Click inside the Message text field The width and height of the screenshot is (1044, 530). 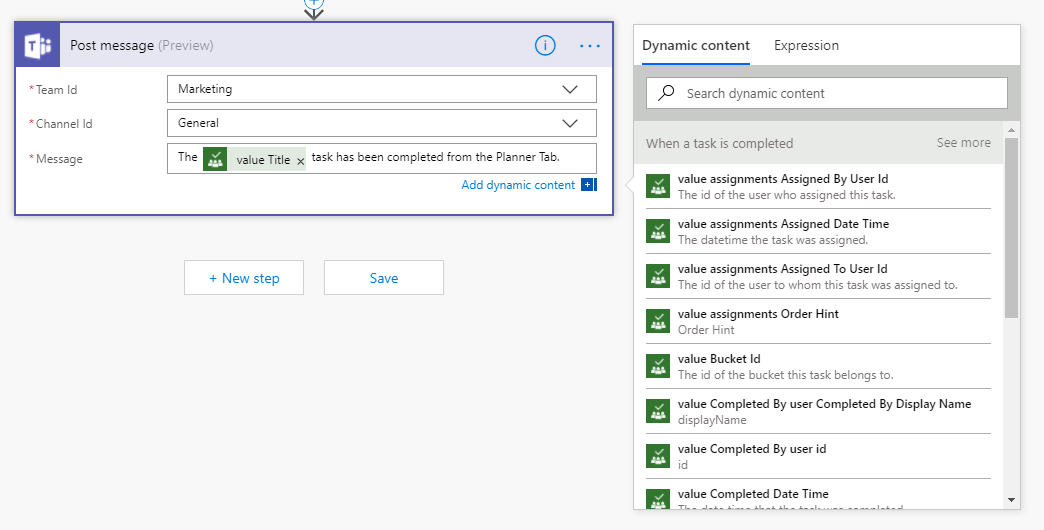pos(382,158)
